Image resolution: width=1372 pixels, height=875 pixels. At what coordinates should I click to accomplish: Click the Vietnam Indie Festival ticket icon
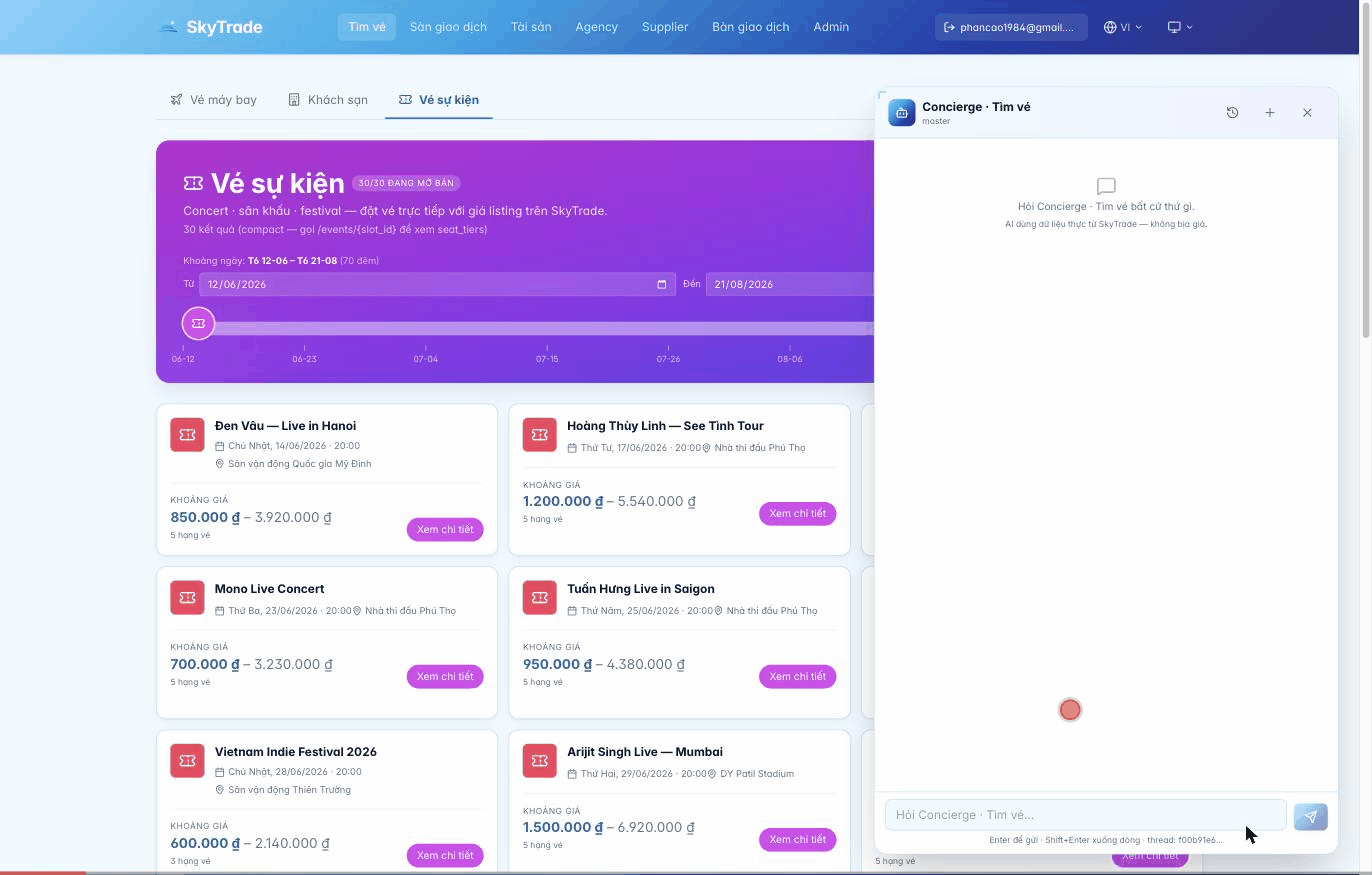187,761
